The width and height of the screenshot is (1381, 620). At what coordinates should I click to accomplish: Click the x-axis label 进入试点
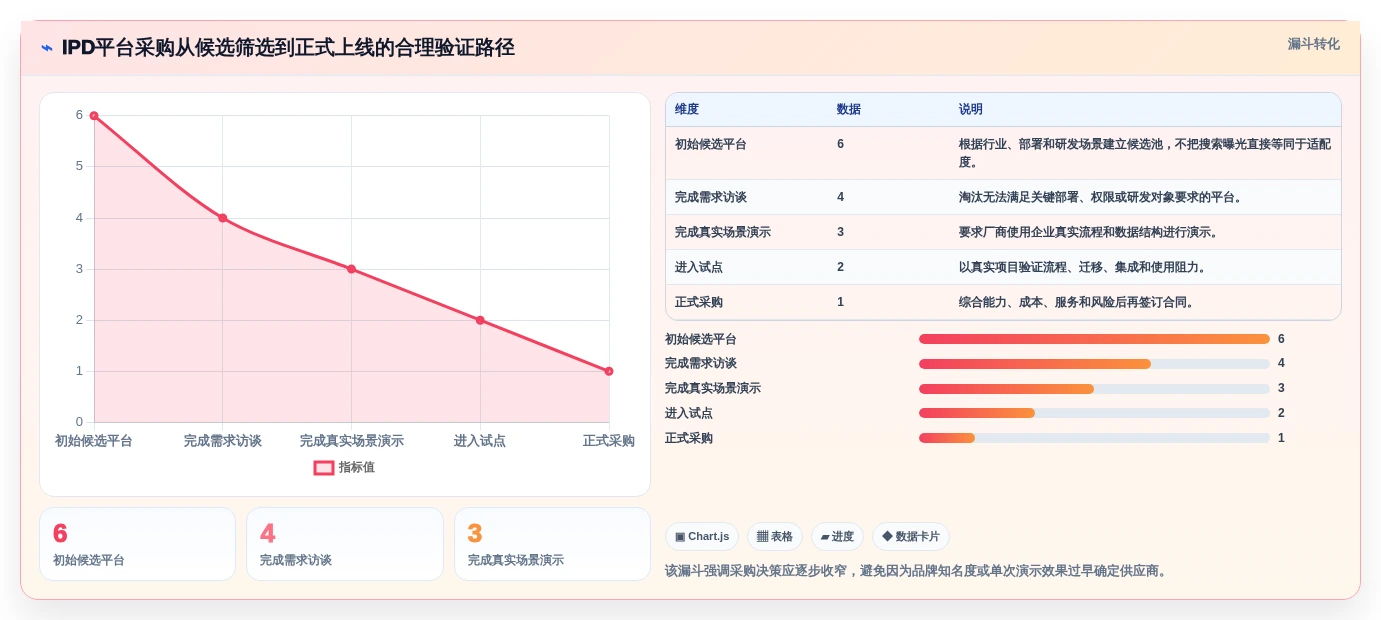(x=480, y=441)
